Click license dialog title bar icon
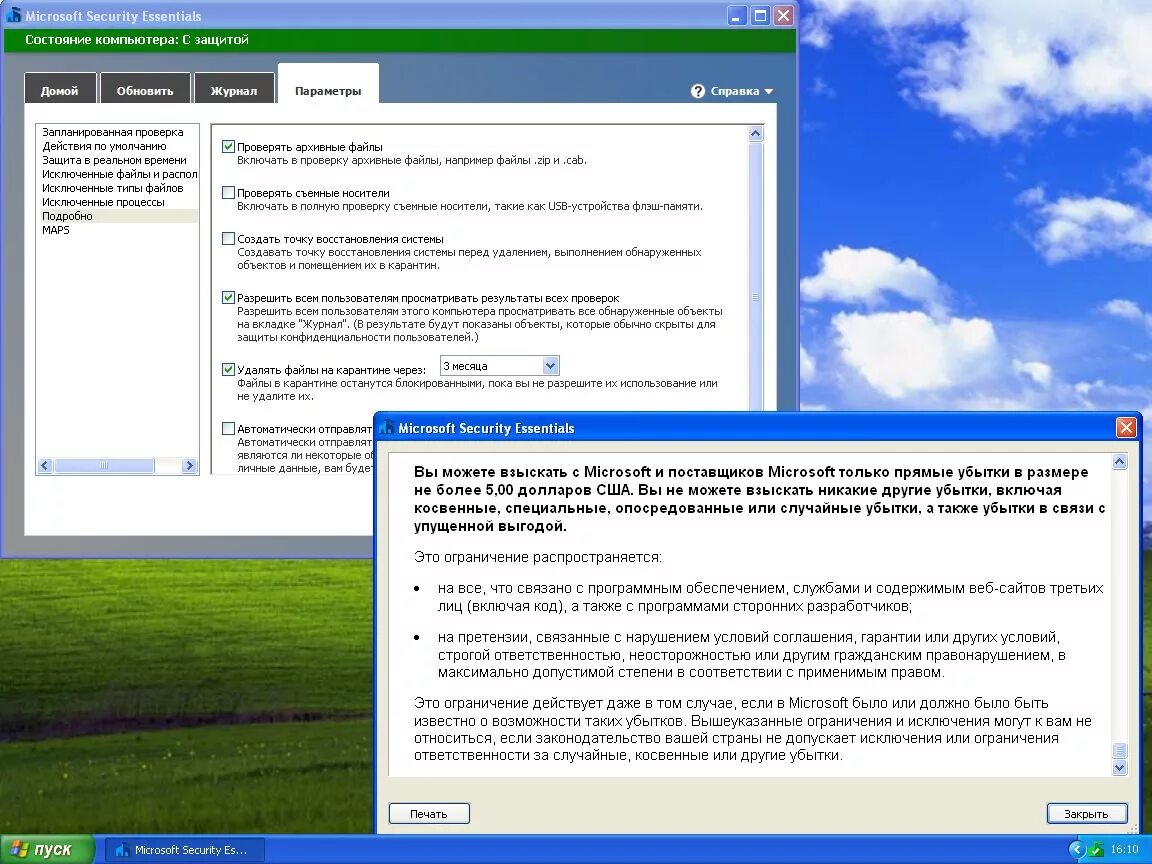 (x=386, y=428)
